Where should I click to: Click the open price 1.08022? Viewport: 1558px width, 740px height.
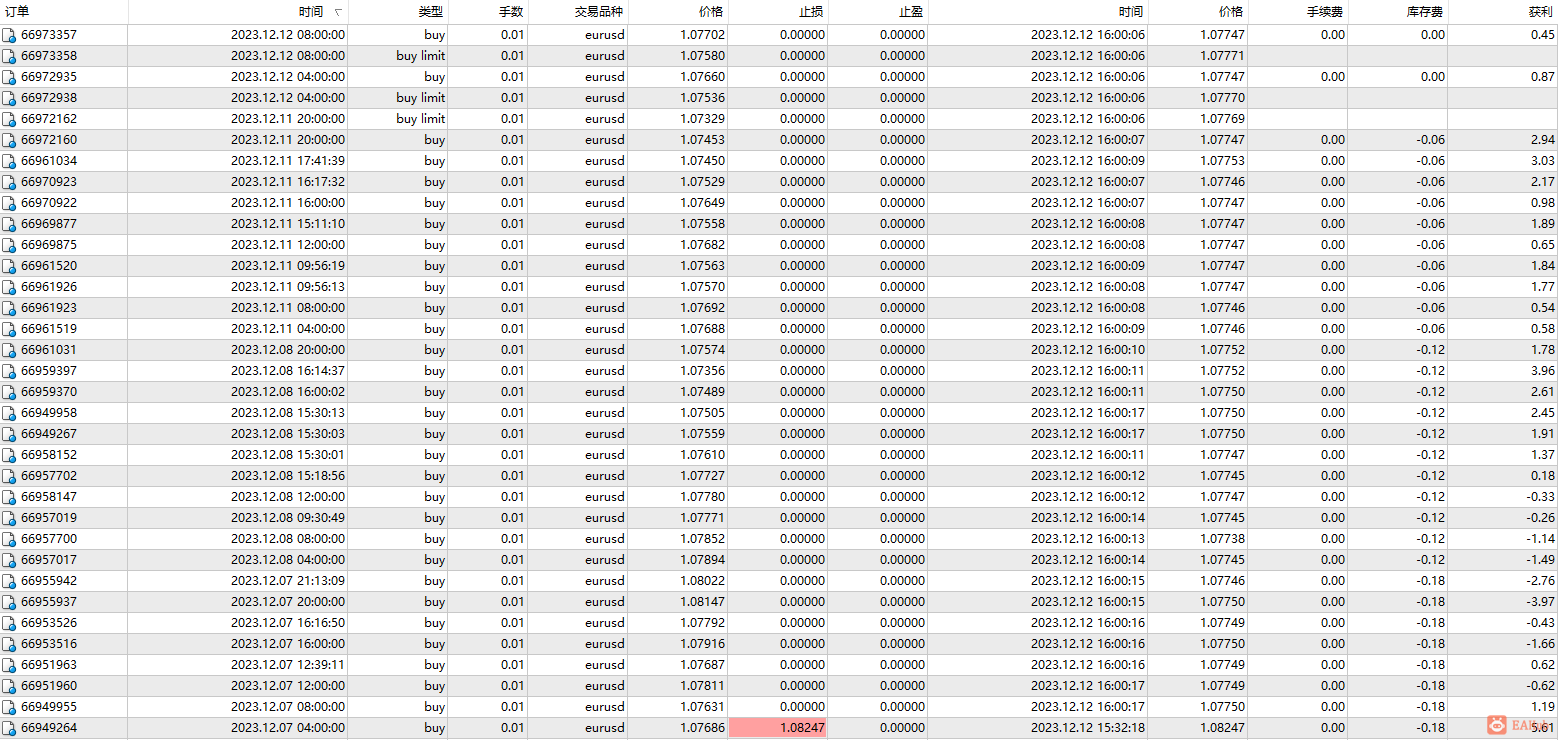(x=702, y=581)
